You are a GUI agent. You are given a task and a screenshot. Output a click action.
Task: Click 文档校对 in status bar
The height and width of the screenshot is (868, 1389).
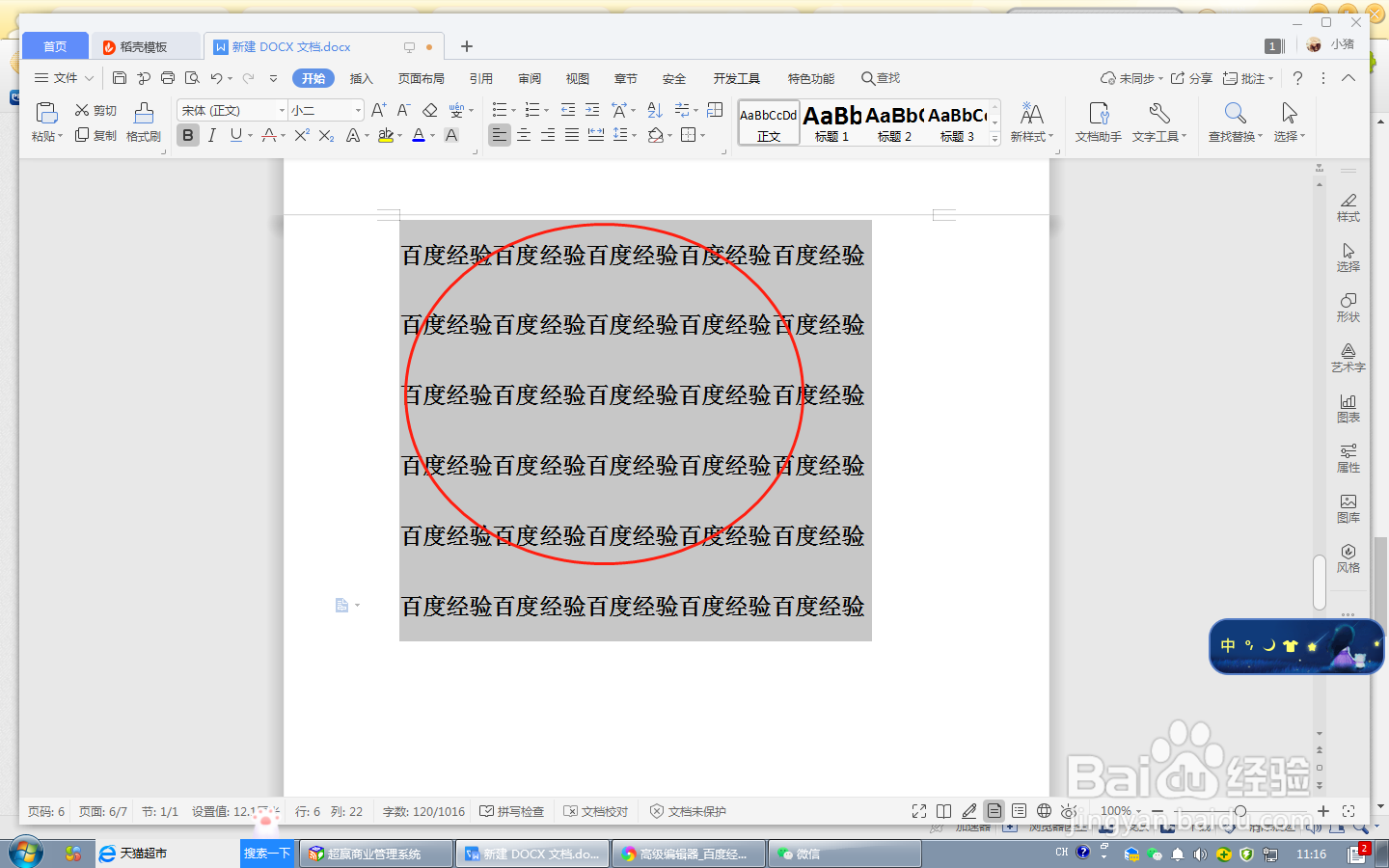[x=596, y=811]
